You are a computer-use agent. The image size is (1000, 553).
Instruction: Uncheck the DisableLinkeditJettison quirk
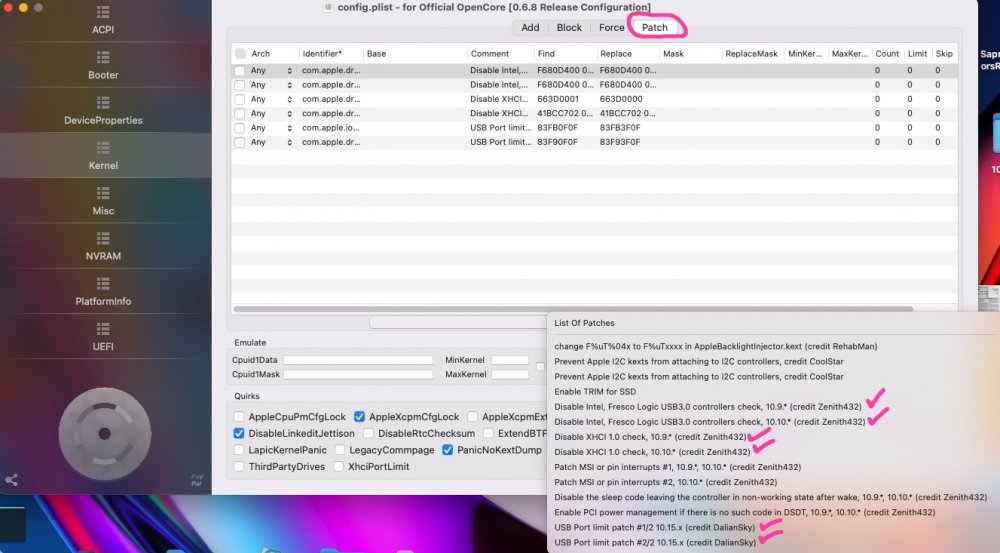click(239, 433)
